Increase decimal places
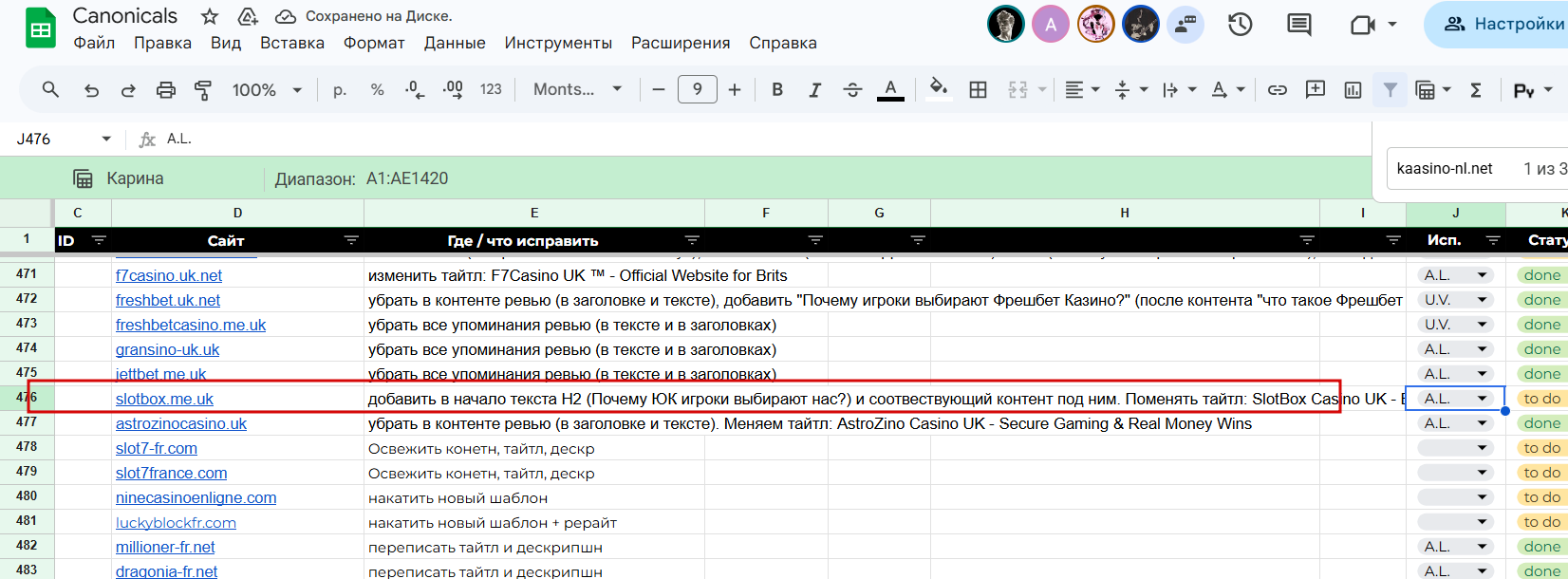 pyautogui.click(x=453, y=89)
